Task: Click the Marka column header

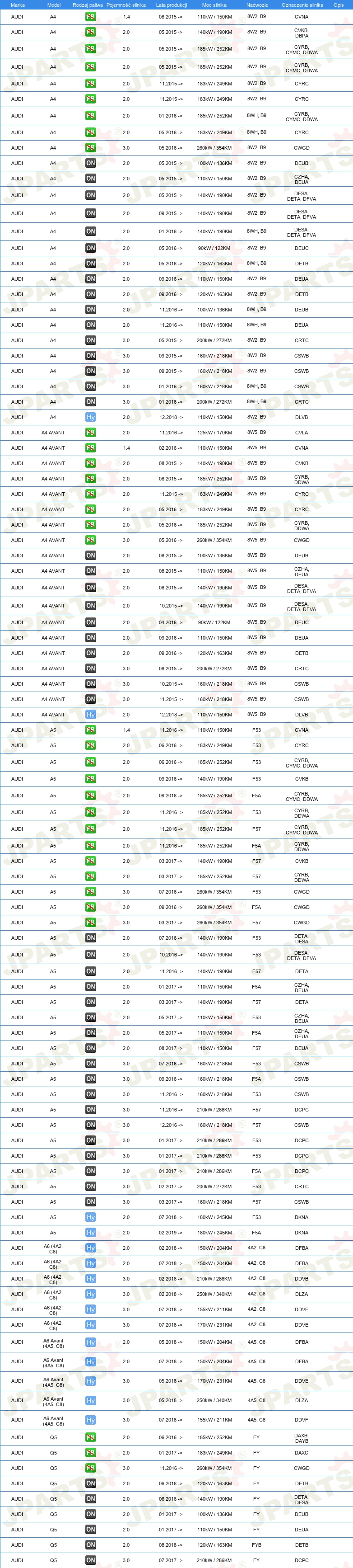Action: (18, 5)
